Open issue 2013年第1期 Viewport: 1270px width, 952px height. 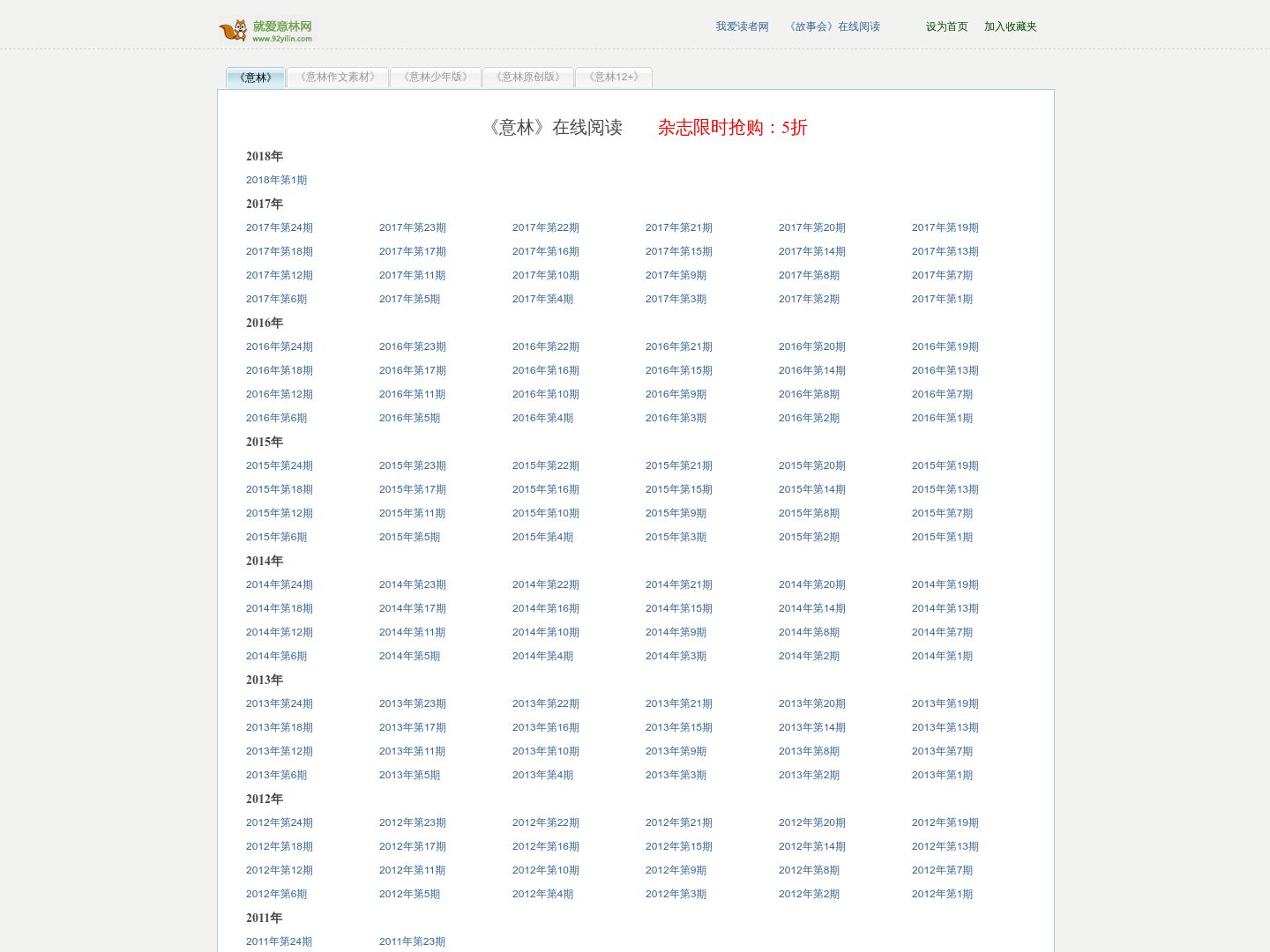[942, 775]
